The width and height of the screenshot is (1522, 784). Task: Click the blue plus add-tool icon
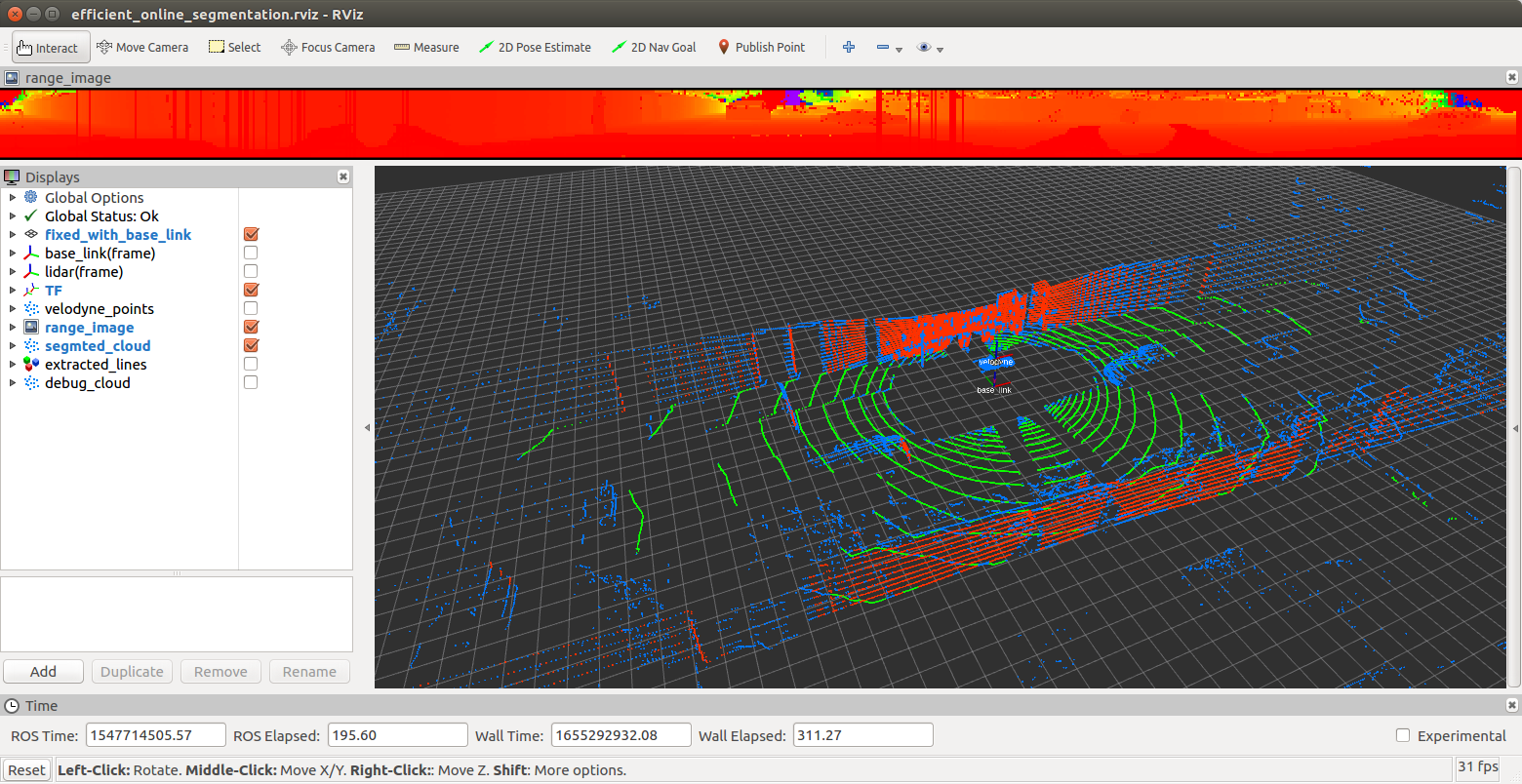[x=849, y=47]
